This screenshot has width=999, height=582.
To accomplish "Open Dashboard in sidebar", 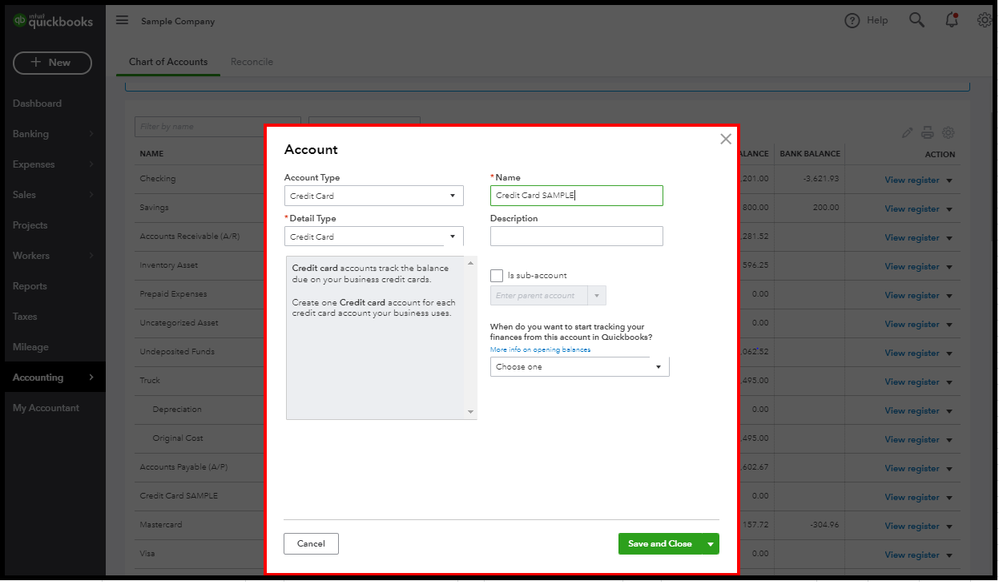I will tap(37, 103).
